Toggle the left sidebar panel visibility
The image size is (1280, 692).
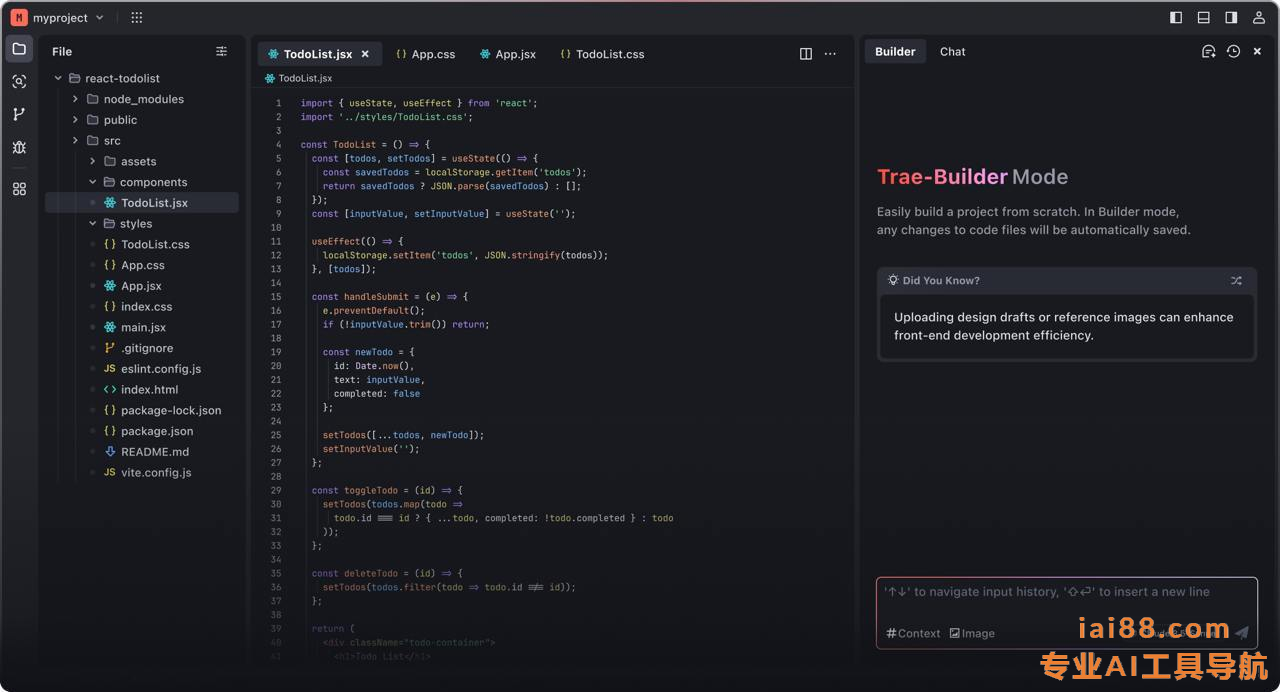click(1176, 18)
